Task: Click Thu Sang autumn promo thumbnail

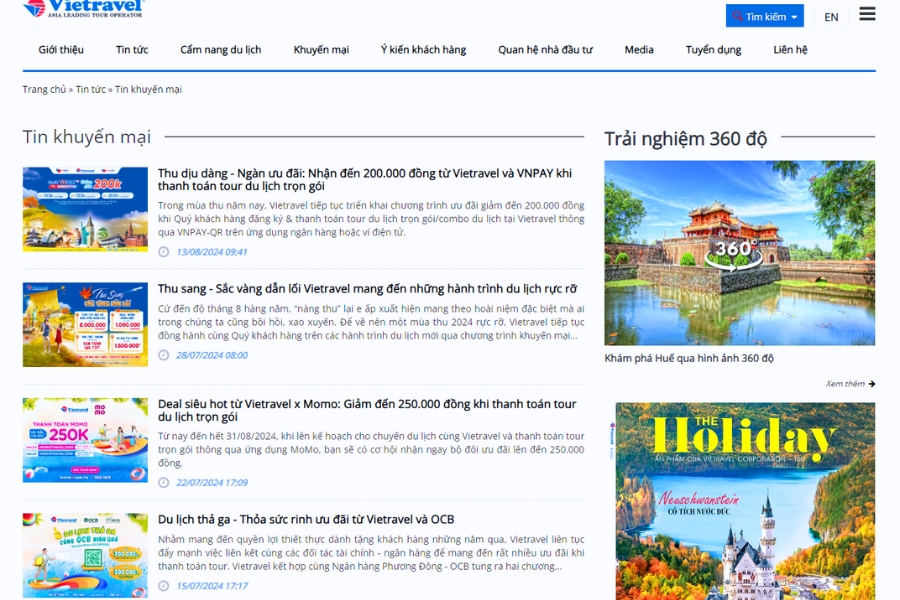Action: [x=85, y=324]
